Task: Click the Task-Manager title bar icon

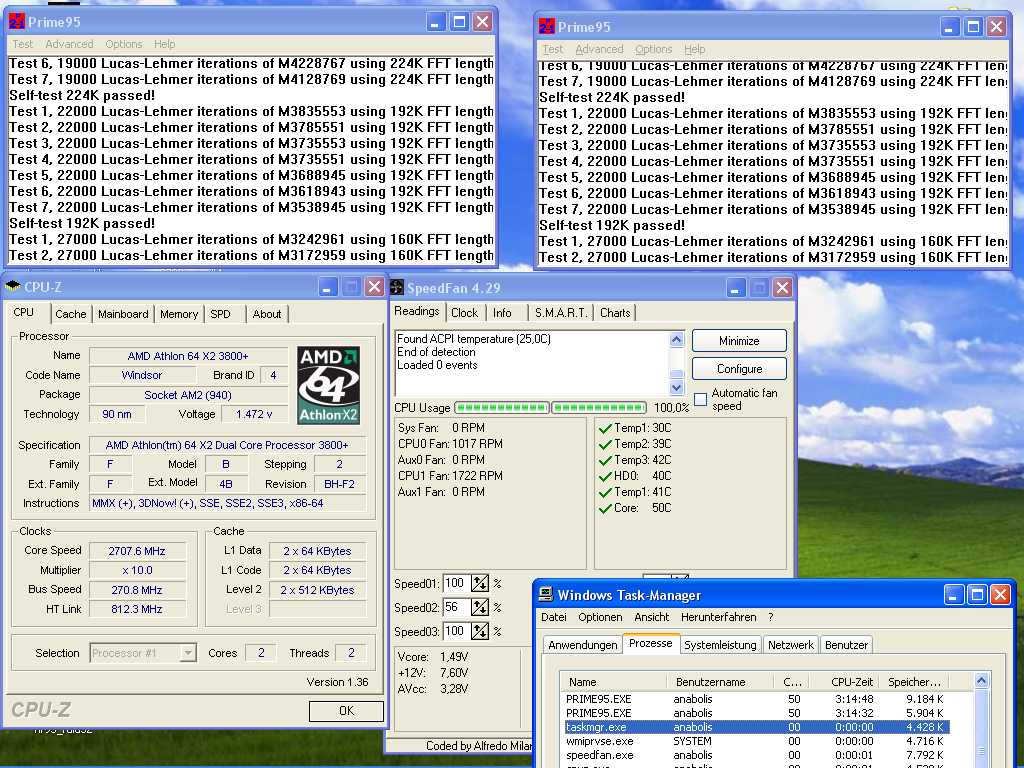Action: pos(545,594)
